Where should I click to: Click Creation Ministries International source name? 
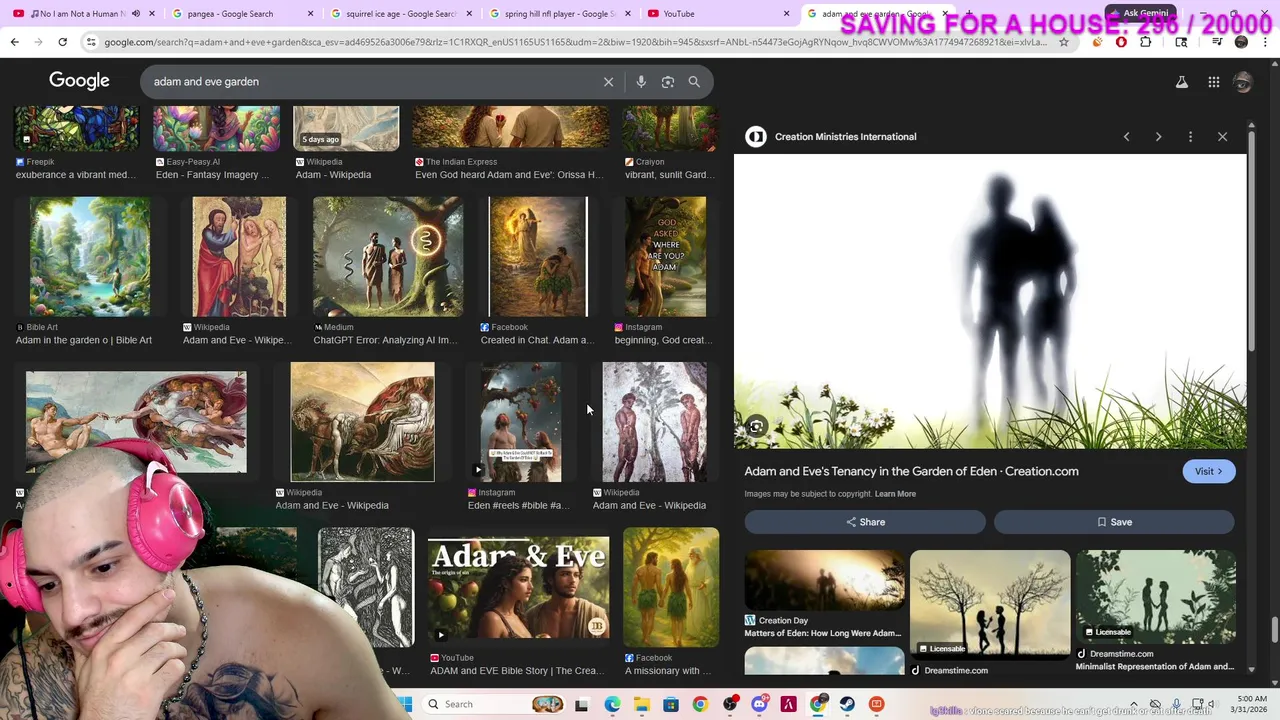point(845,137)
